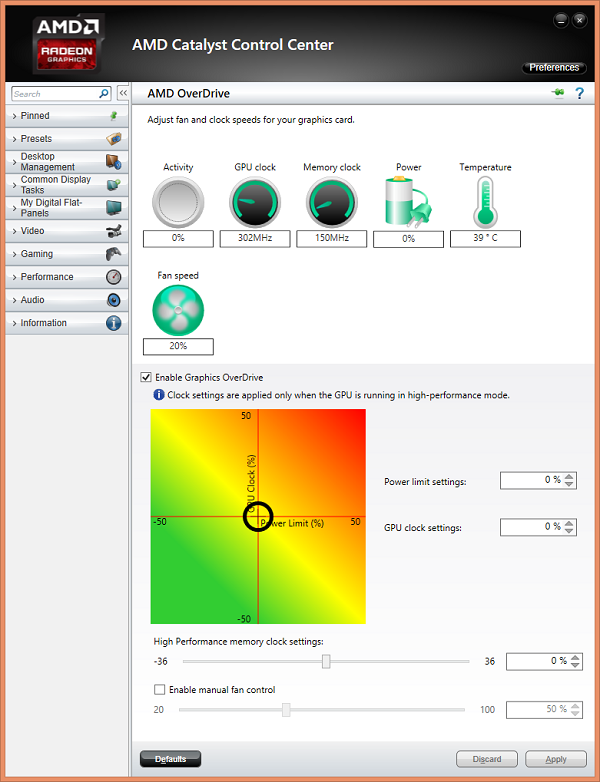This screenshot has width=600, height=782.
Task: Click the GPU clock gauge icon
Action: pyautogui.click(x=254, y=202)
